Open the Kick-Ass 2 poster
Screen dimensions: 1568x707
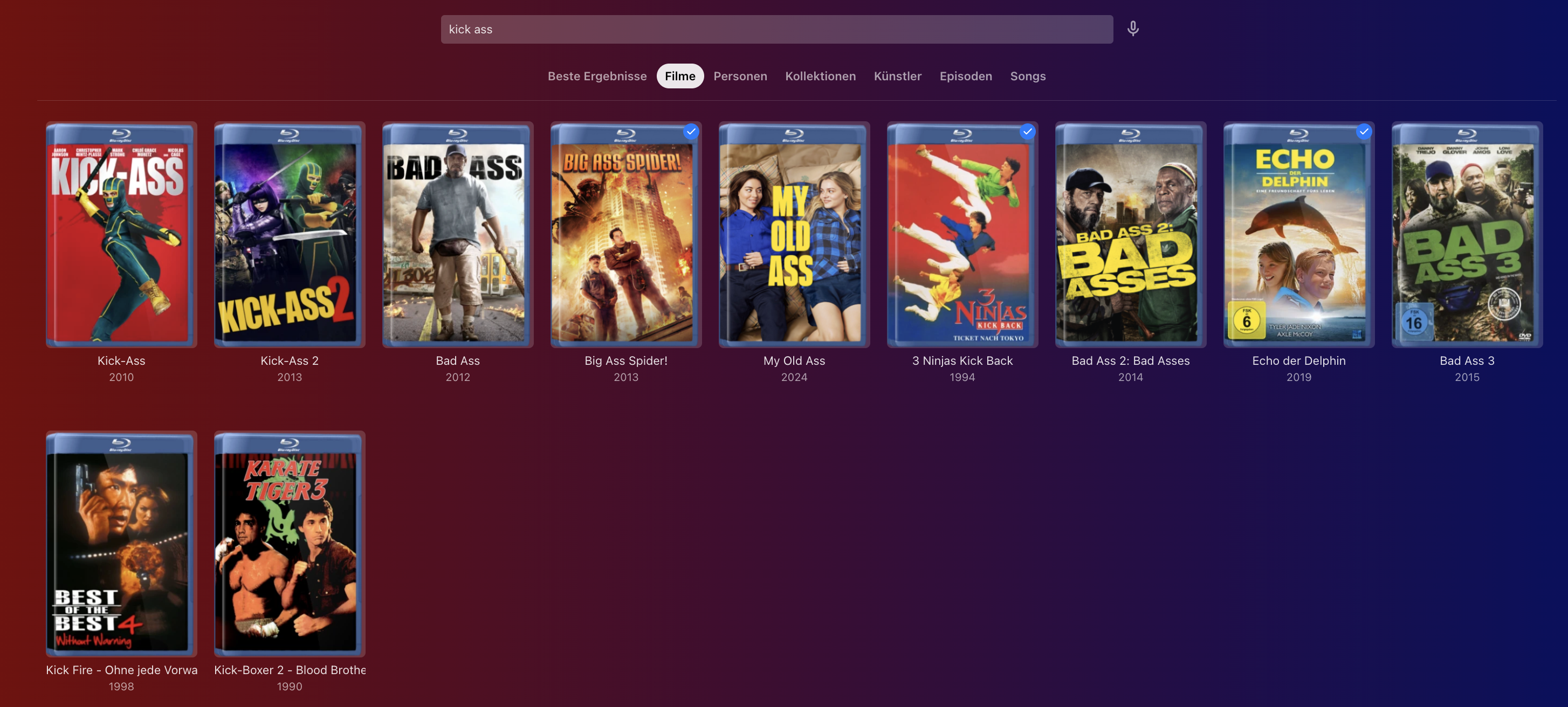tap(289, 235)
